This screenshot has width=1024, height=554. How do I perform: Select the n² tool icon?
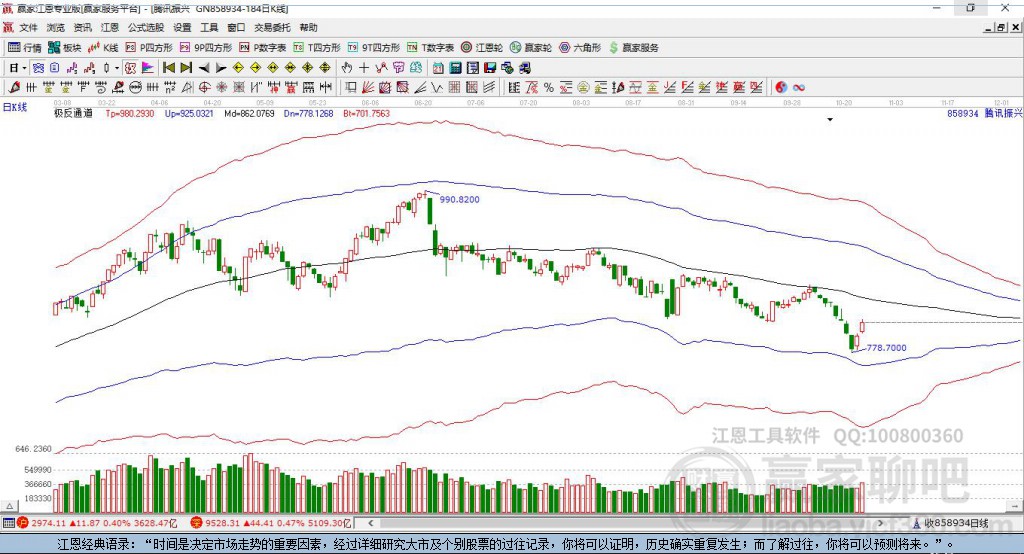[170, 88]
